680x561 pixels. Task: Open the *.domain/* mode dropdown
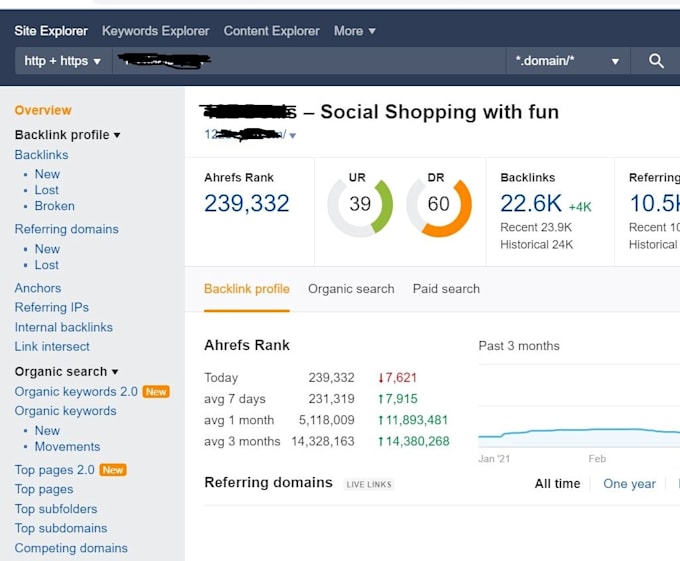[x=567, y=61]
